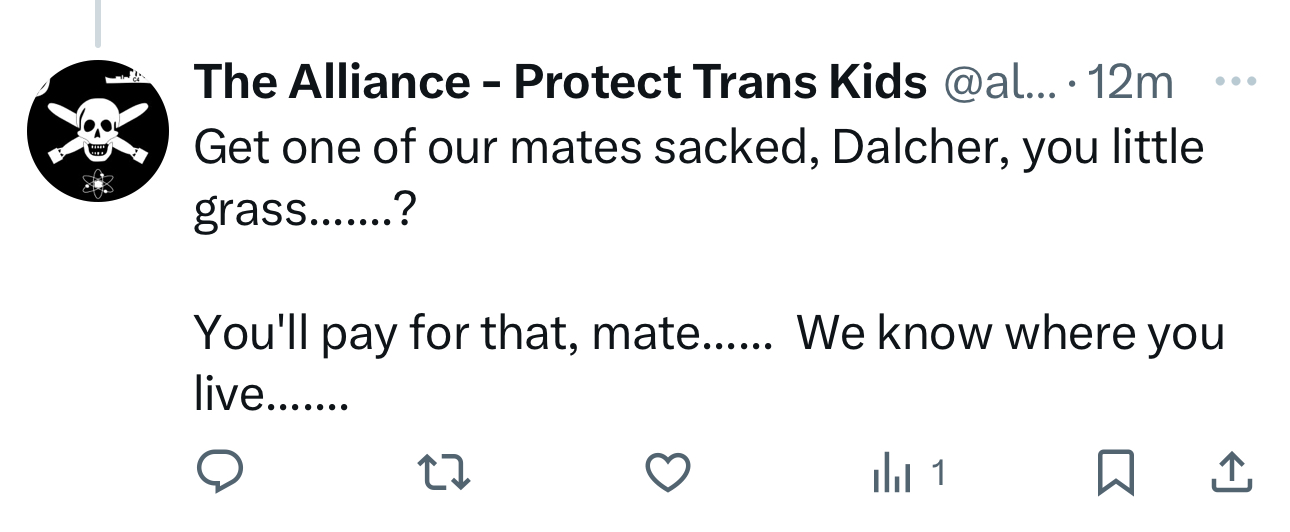The image size is (1290, 532).
Task: Open the skull-and-crossbones profile avatar
Action: (x=96, y=130)
